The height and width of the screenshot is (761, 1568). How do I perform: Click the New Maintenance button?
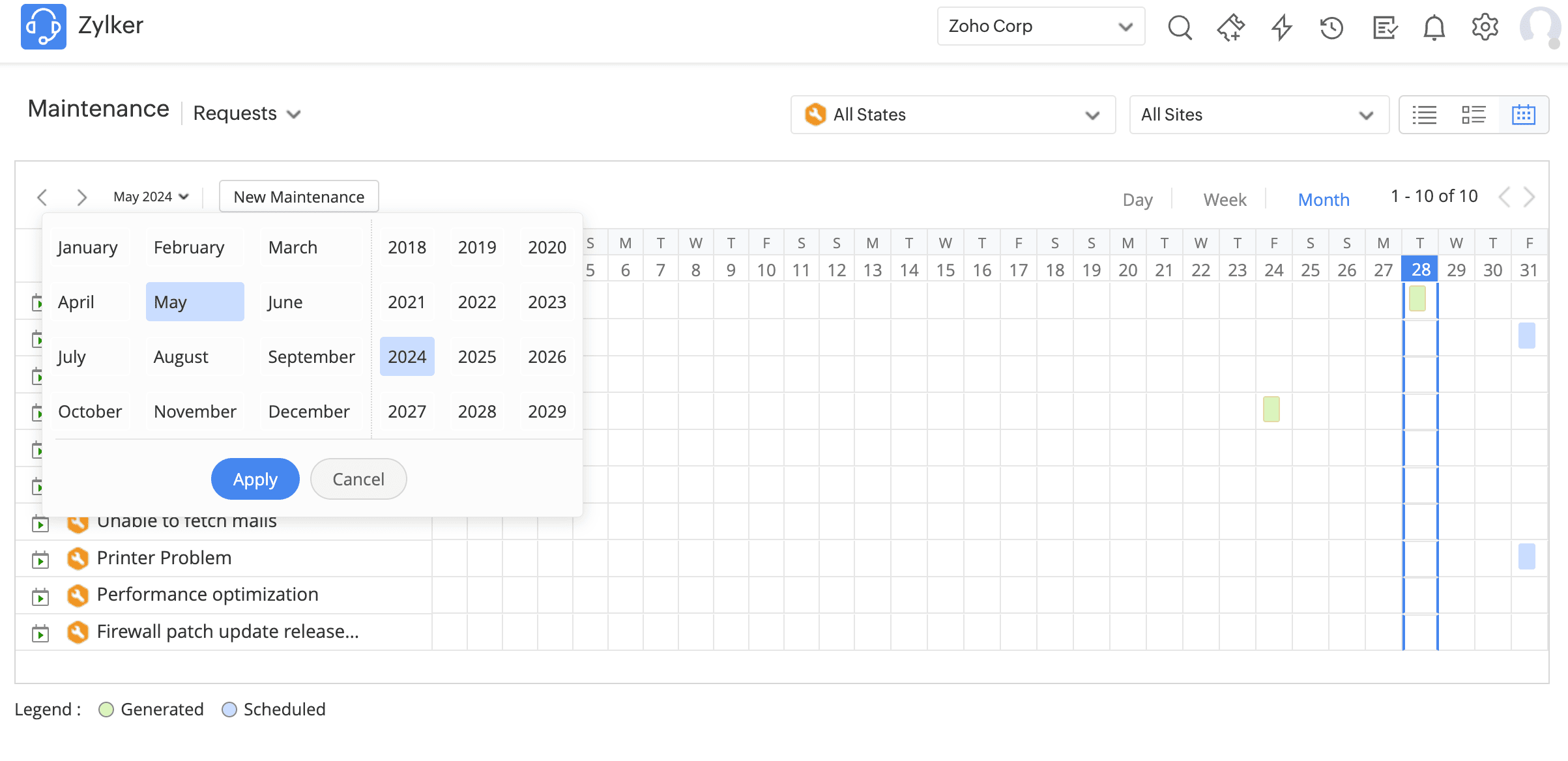click(x=298, y=197)
